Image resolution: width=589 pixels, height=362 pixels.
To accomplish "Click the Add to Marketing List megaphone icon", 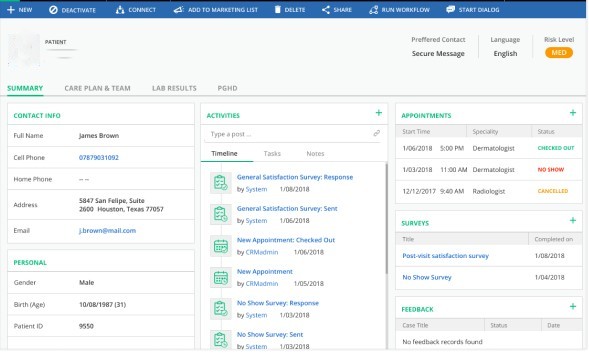I will pyautogui.click(x=178, y=10).
